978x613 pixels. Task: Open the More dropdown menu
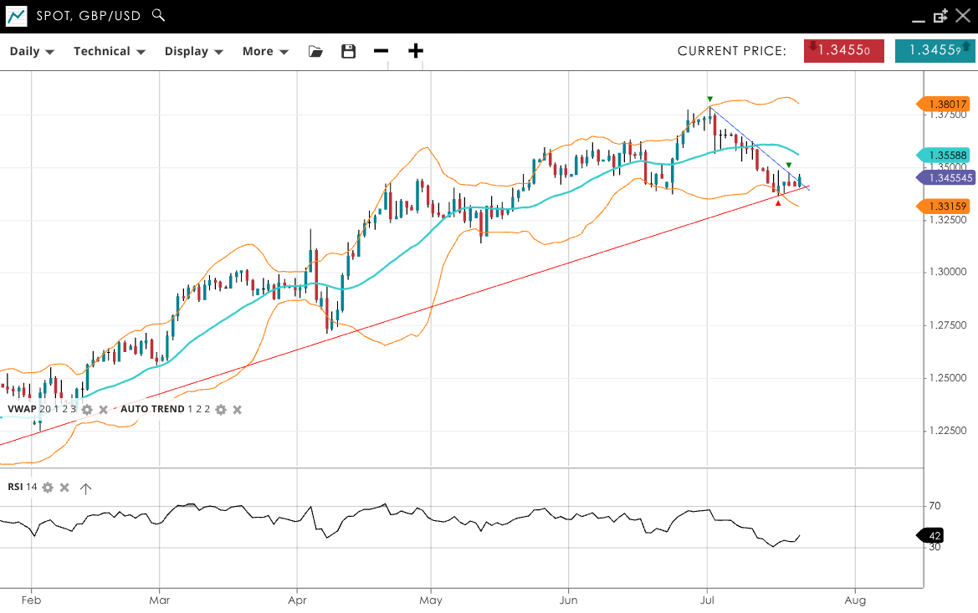pyautogui.click(x=265, y=51)
